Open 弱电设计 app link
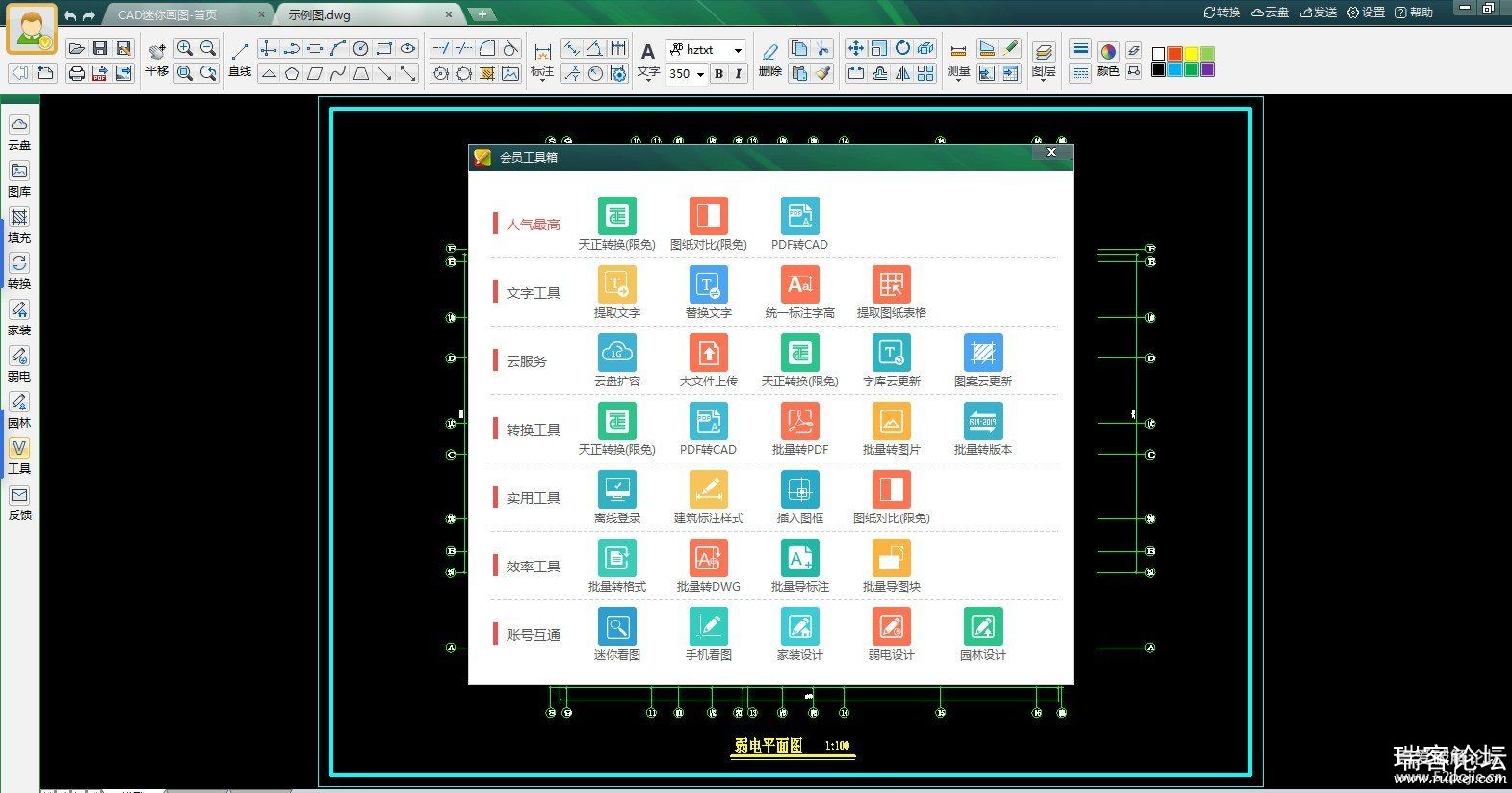The width and height of the screenshot is (1512, 793). [x=891, y=635]
